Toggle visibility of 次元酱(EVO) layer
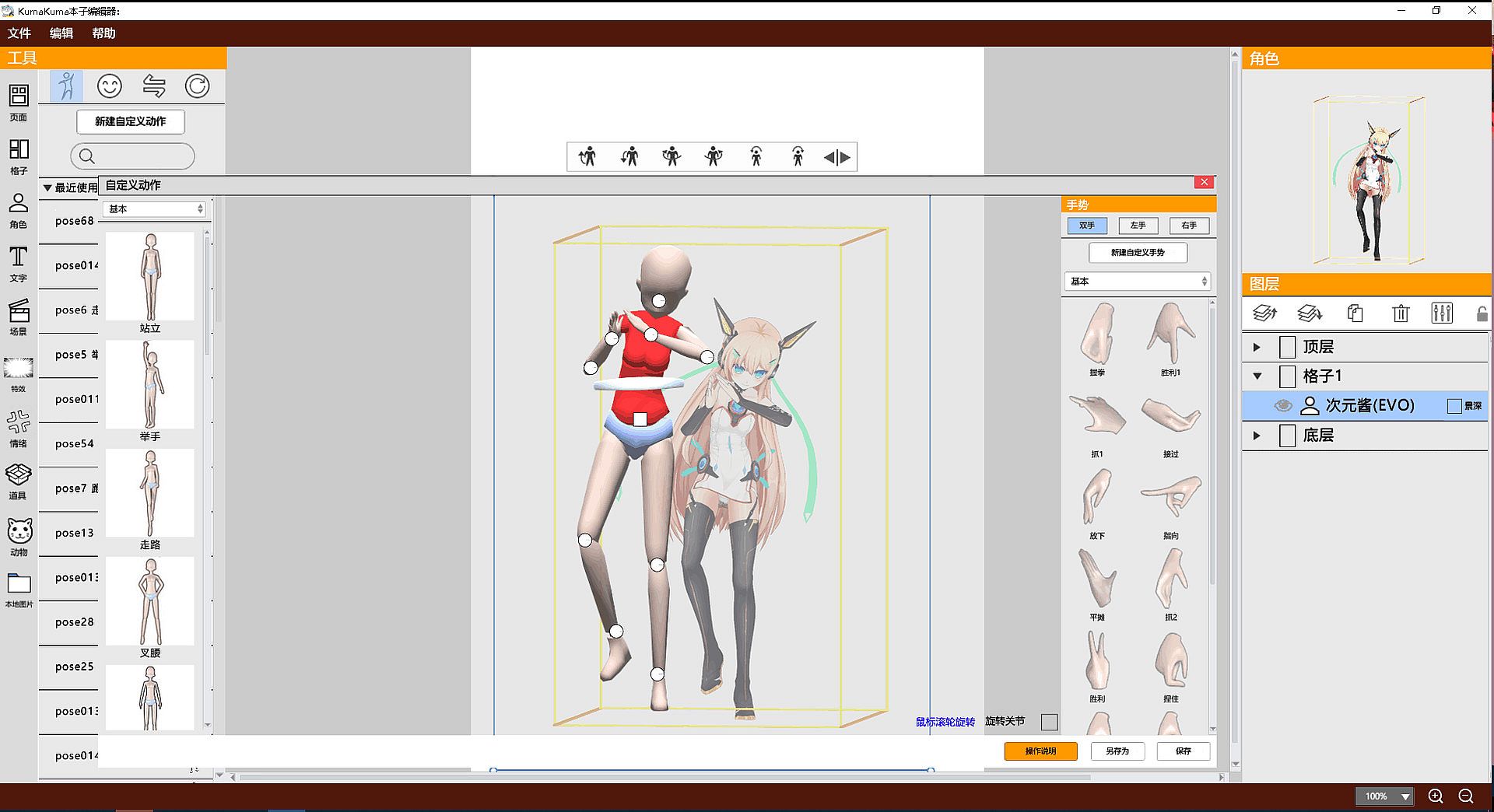 point(1283,406)
